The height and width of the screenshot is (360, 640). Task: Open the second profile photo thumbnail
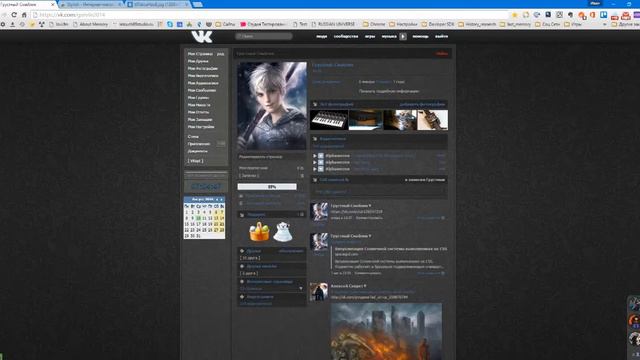pyautogui.click(x=366, y=120)
